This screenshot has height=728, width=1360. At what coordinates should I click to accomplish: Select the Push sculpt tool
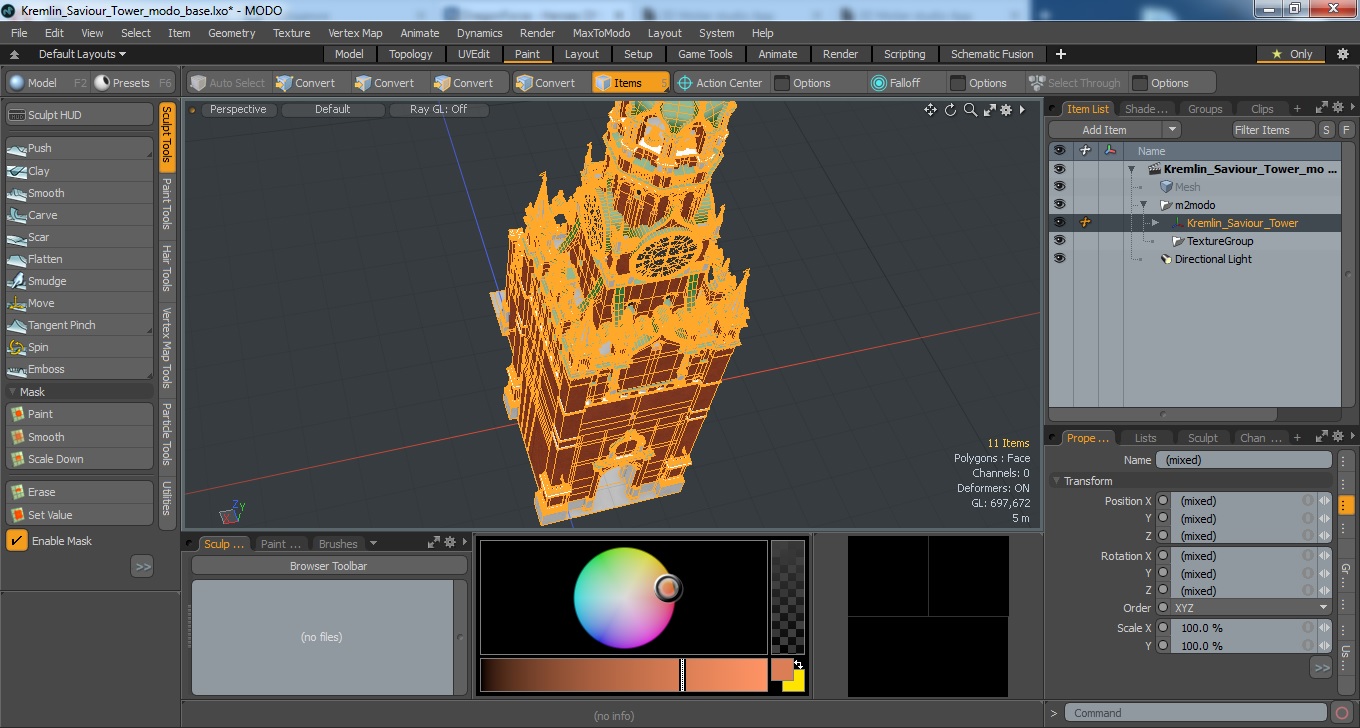click(x=79, y=148)
